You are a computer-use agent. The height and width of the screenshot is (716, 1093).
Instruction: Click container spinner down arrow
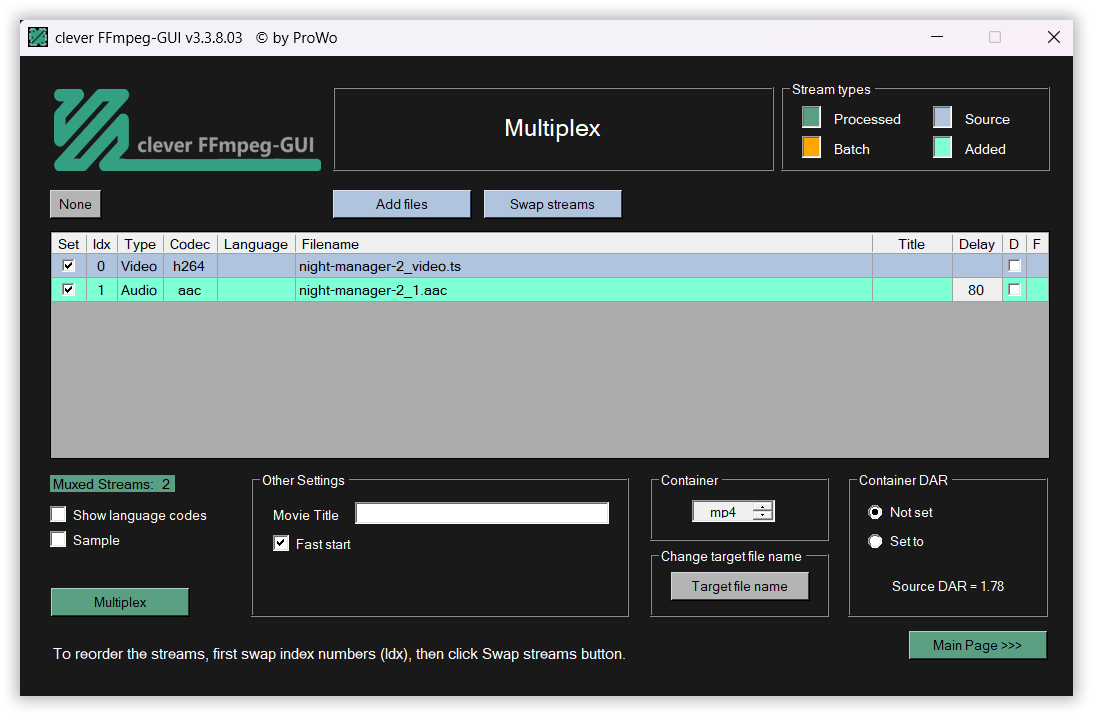click(x=763, y=516)
